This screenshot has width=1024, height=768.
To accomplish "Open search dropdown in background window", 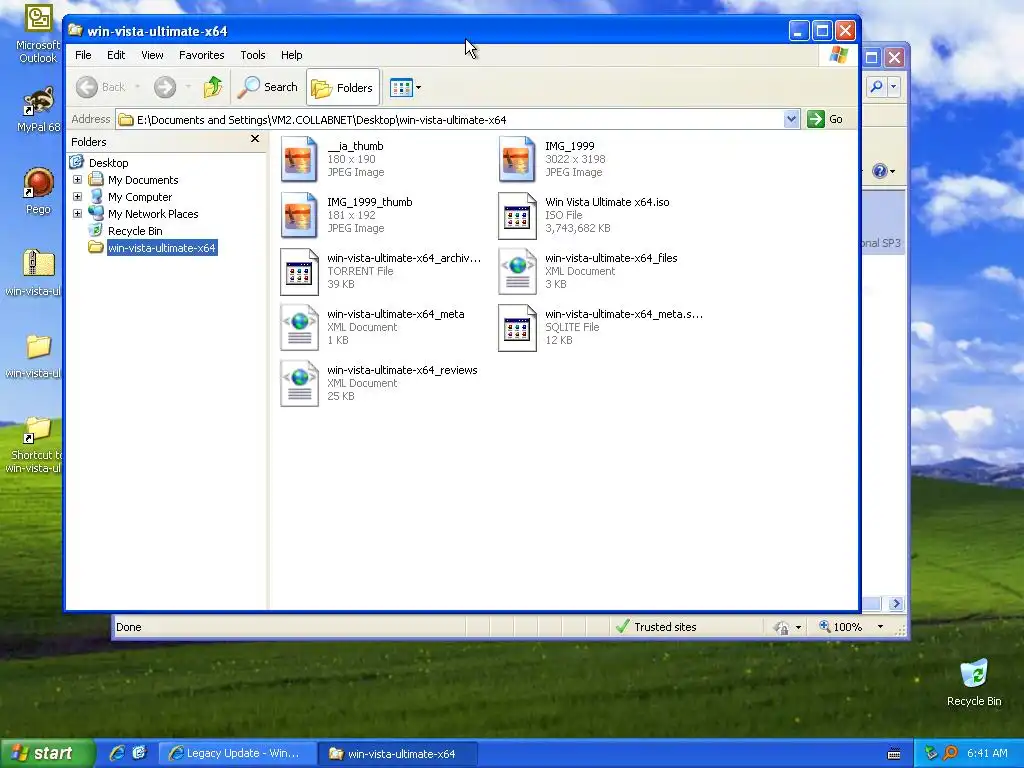I will (x=893, y=87).
